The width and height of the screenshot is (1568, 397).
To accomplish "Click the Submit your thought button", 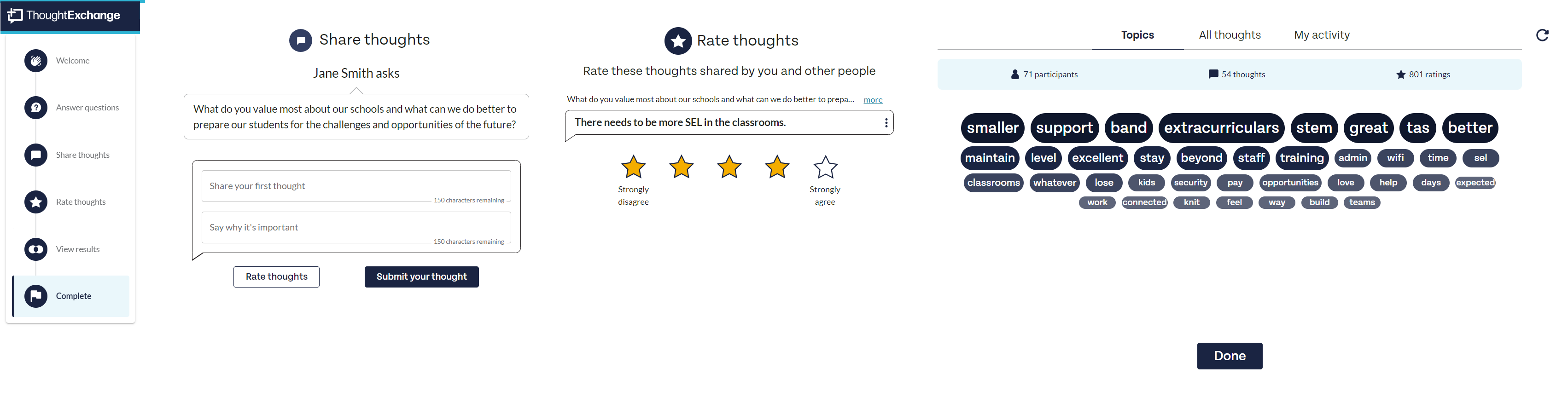I will tap(421, 276).
